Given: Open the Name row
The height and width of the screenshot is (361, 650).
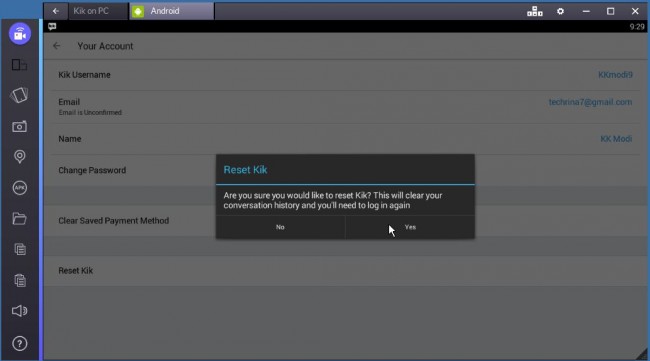Looking at the screenshot, I should 345,139.
